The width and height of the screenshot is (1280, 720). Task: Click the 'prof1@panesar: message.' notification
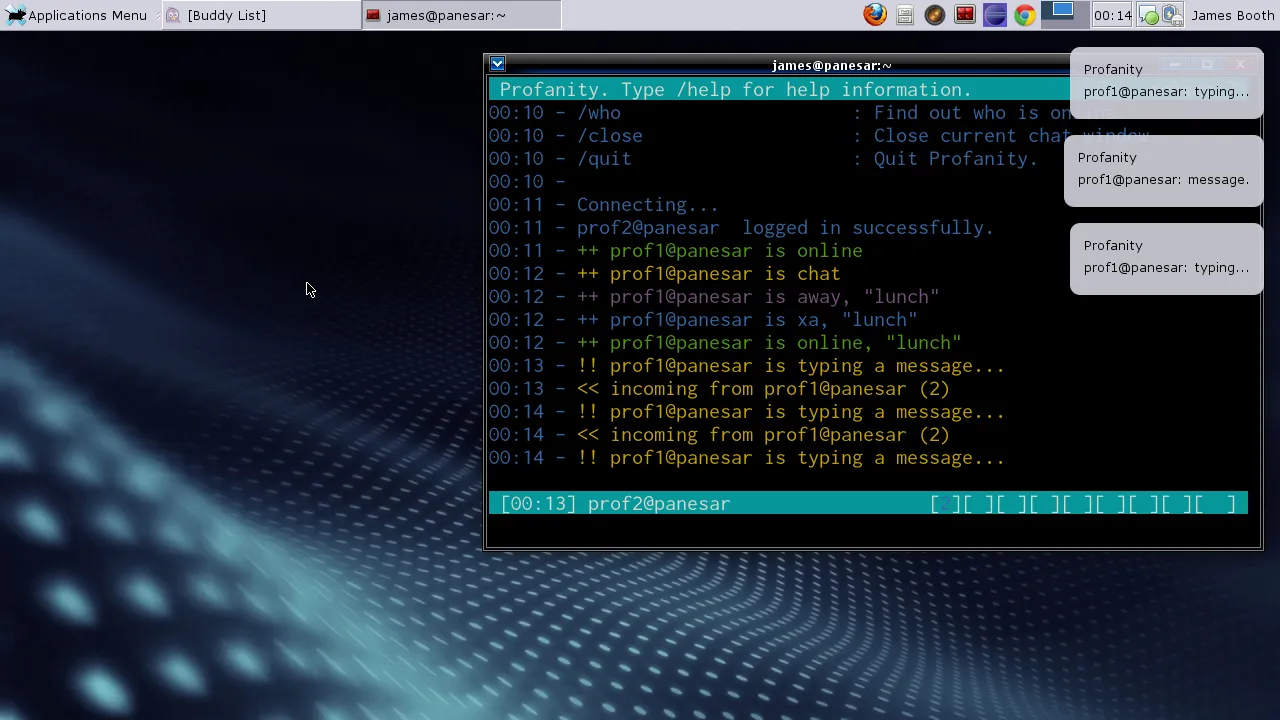(x=1163, y=169)
